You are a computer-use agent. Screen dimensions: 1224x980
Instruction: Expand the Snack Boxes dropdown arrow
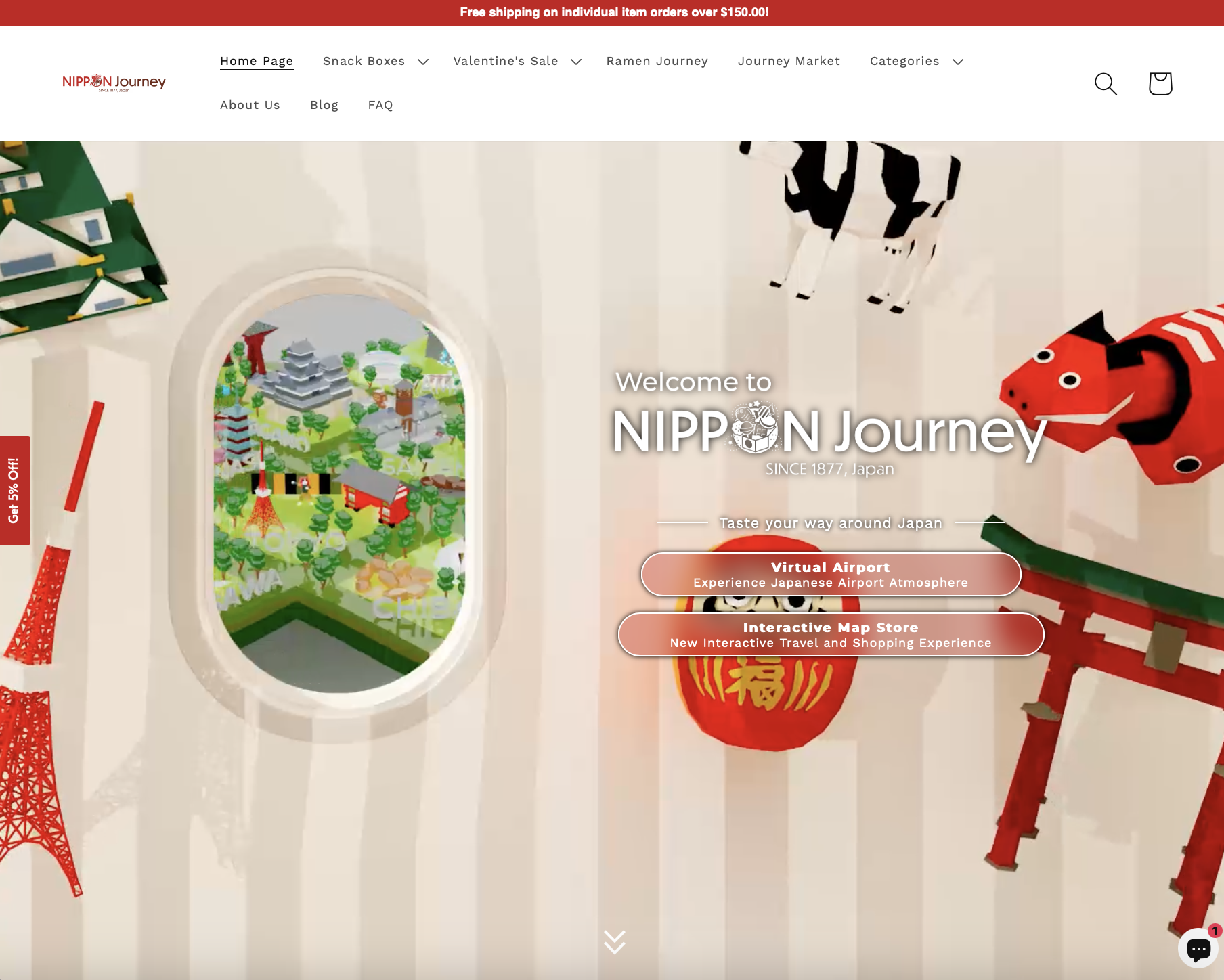[x=423, y=62]
